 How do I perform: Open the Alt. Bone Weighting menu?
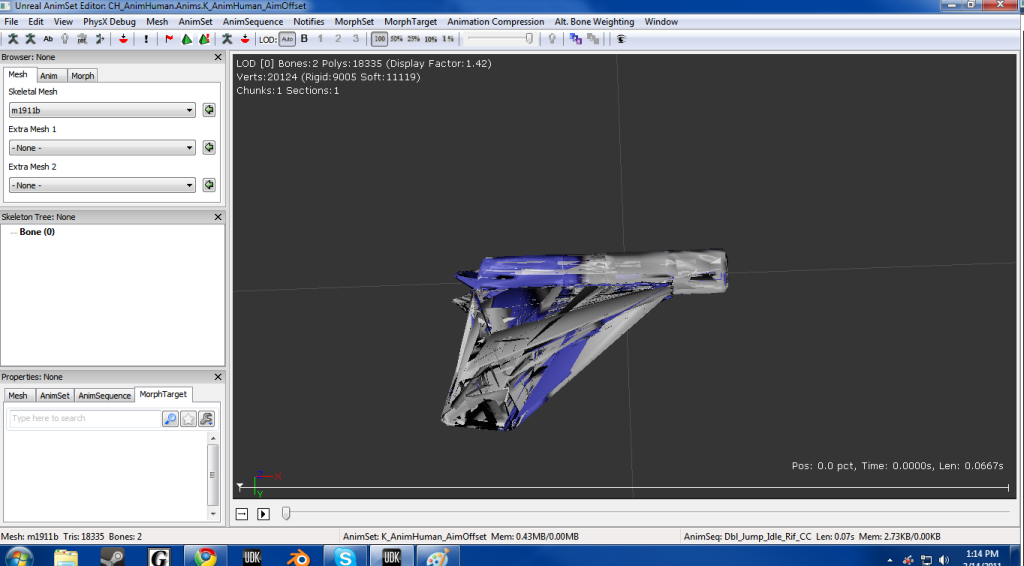(594, 22)
